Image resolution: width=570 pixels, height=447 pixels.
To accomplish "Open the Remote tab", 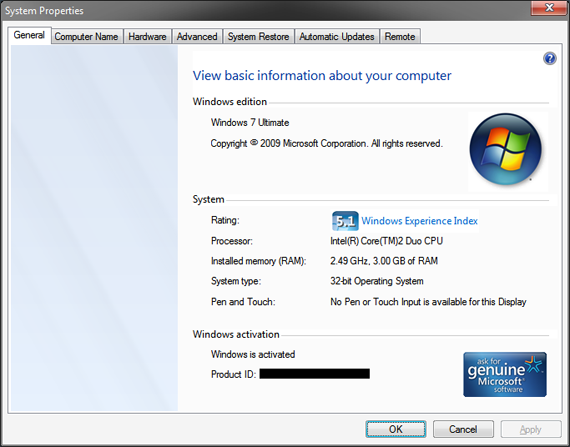I will pos(400,37).
